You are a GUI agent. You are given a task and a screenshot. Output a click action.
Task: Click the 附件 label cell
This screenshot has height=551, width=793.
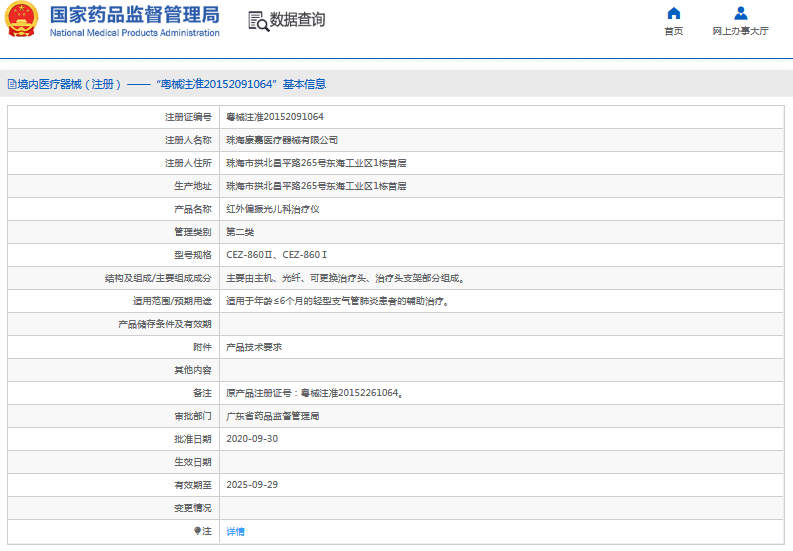click(x=114, y=347)
